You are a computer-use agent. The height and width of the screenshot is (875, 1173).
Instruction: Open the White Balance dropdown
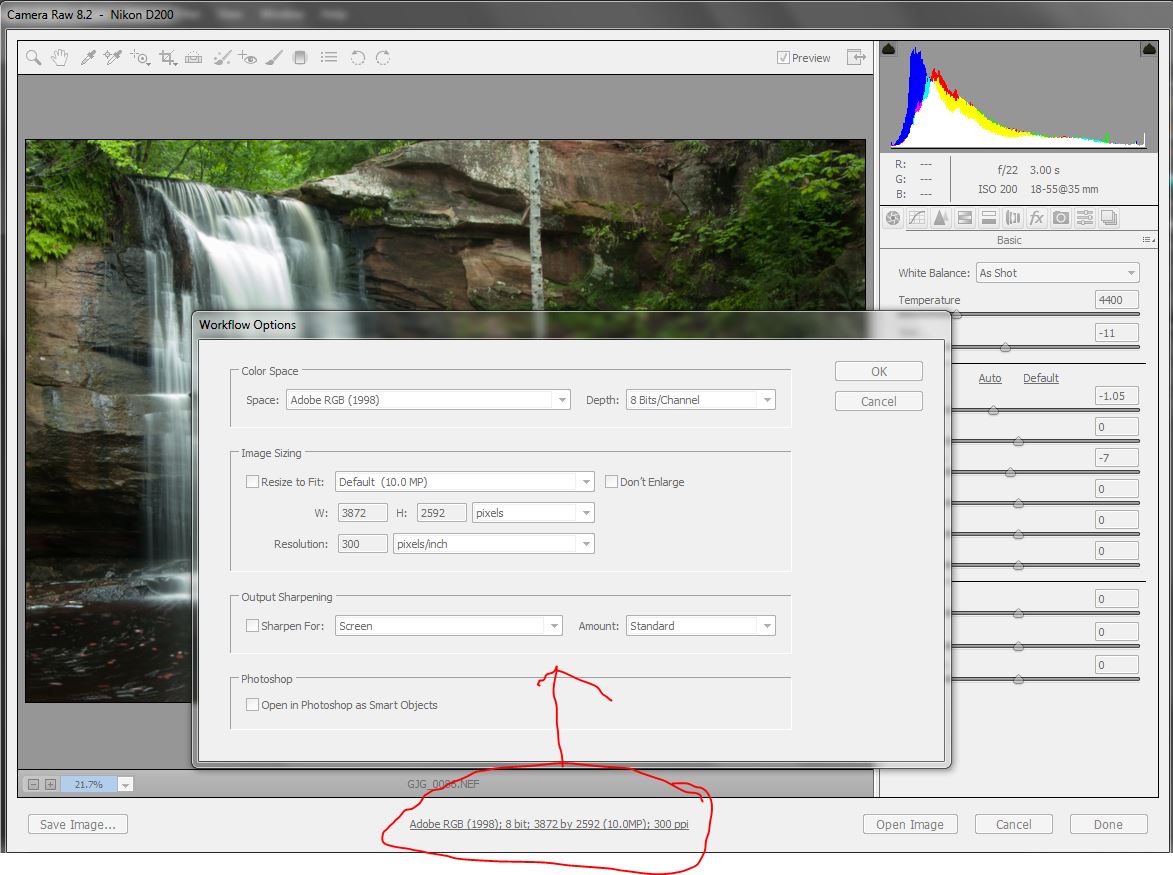[1058, 273]
